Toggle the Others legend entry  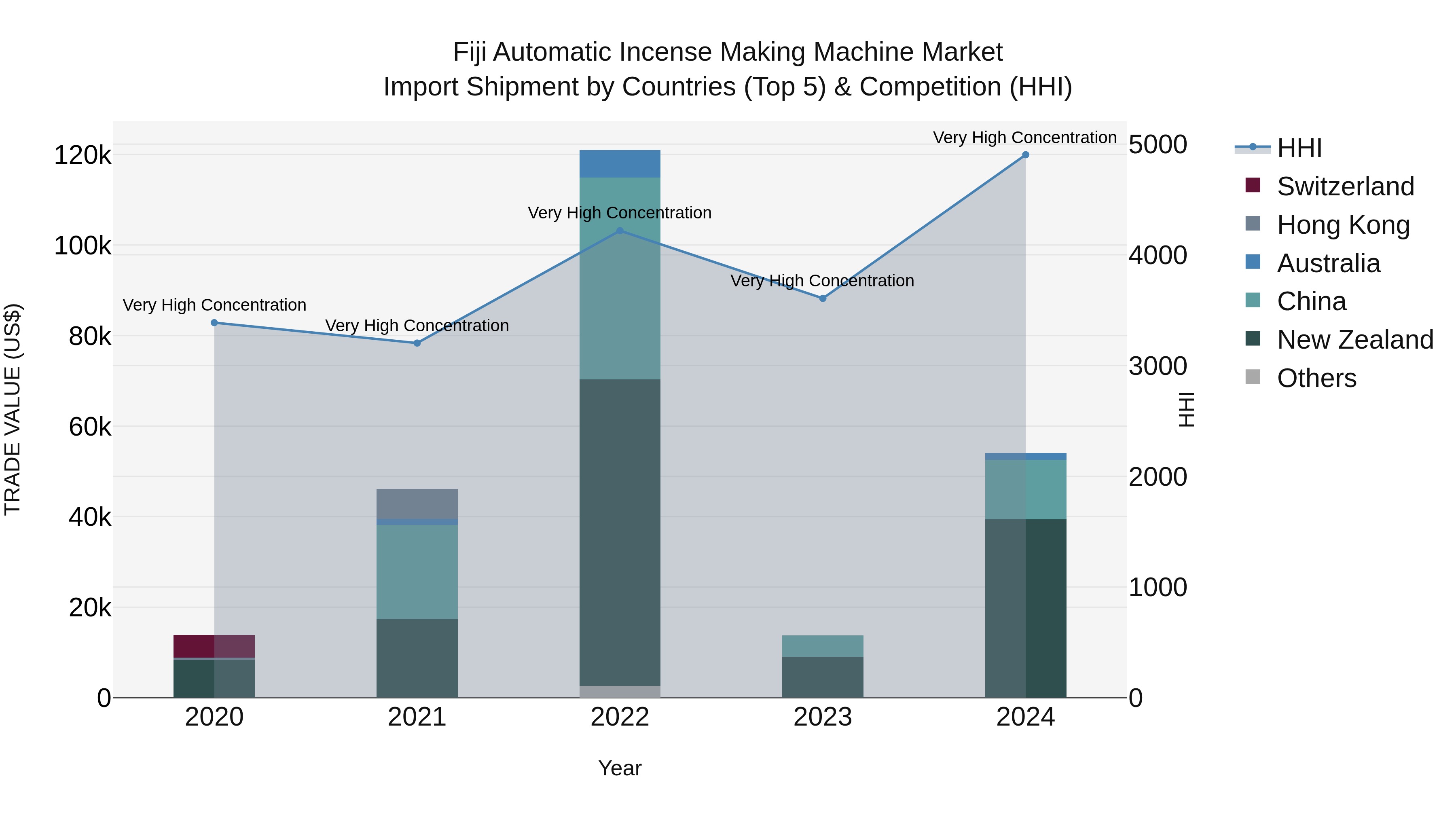click(1301, 378)
